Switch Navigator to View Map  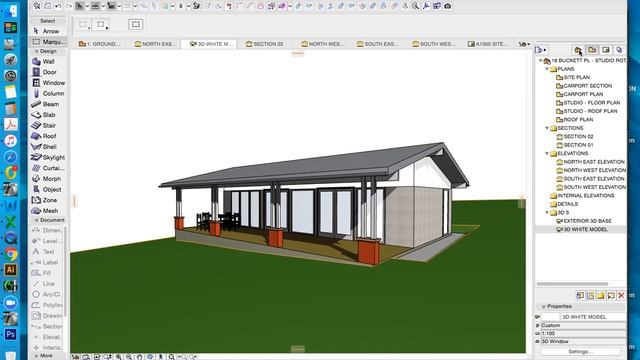coord(592,50)
